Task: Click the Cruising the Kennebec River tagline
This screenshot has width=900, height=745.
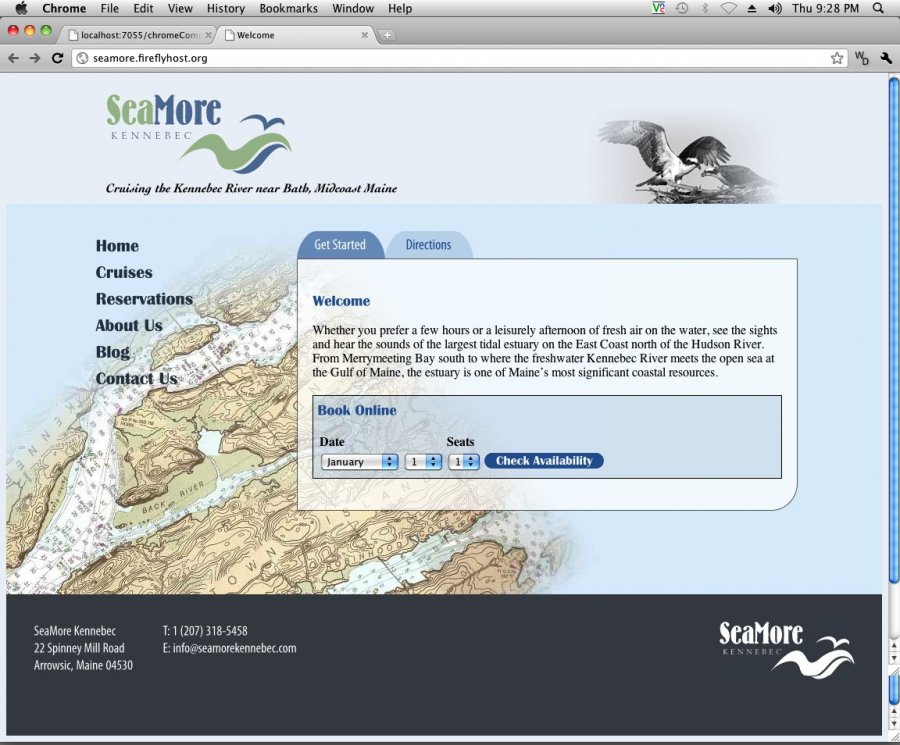Action: [251, 188]
